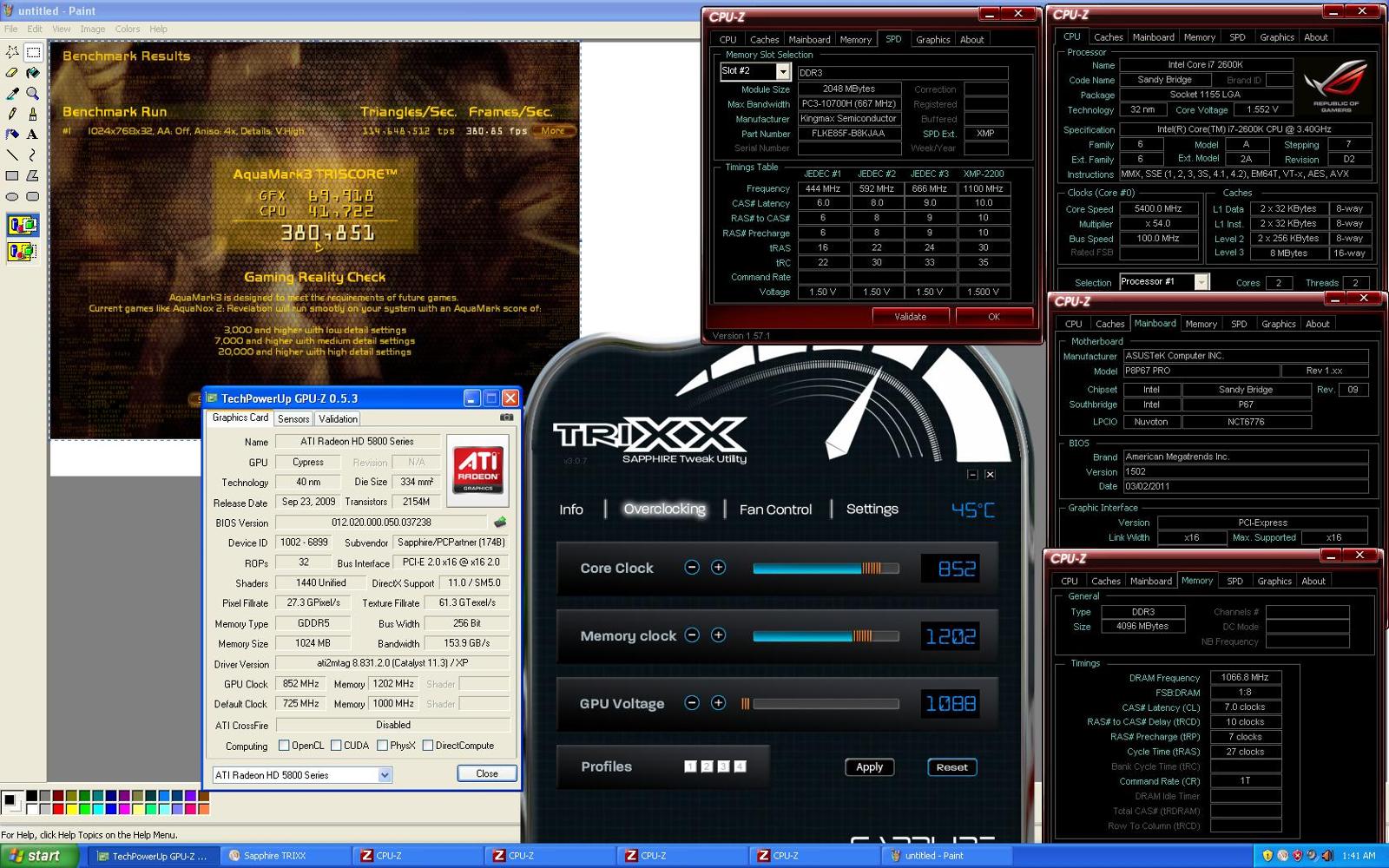Screen dimensions: 1389x868
Task: Close TRIXX with its small X icon
Action: tap(990, 475)
